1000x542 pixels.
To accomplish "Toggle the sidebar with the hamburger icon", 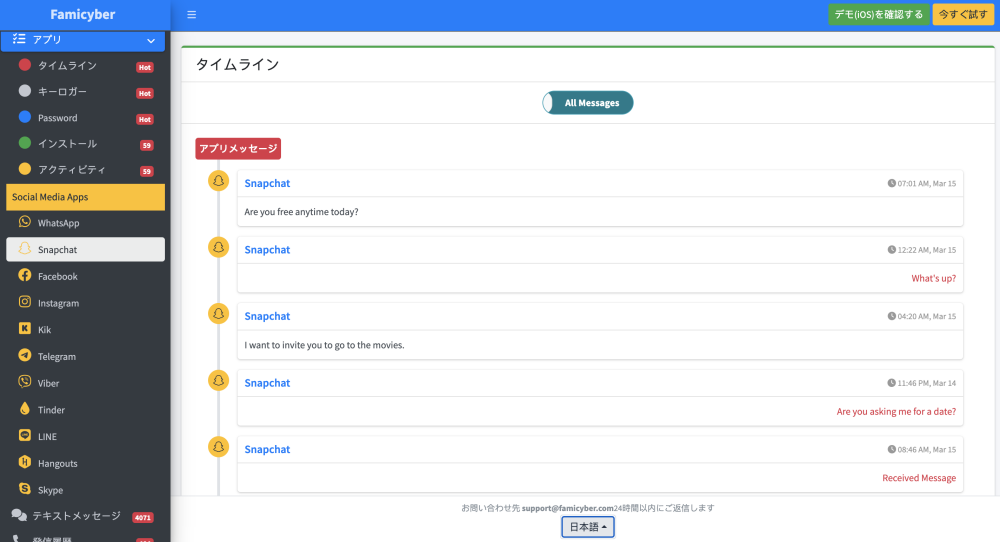I will pos(191,15).
